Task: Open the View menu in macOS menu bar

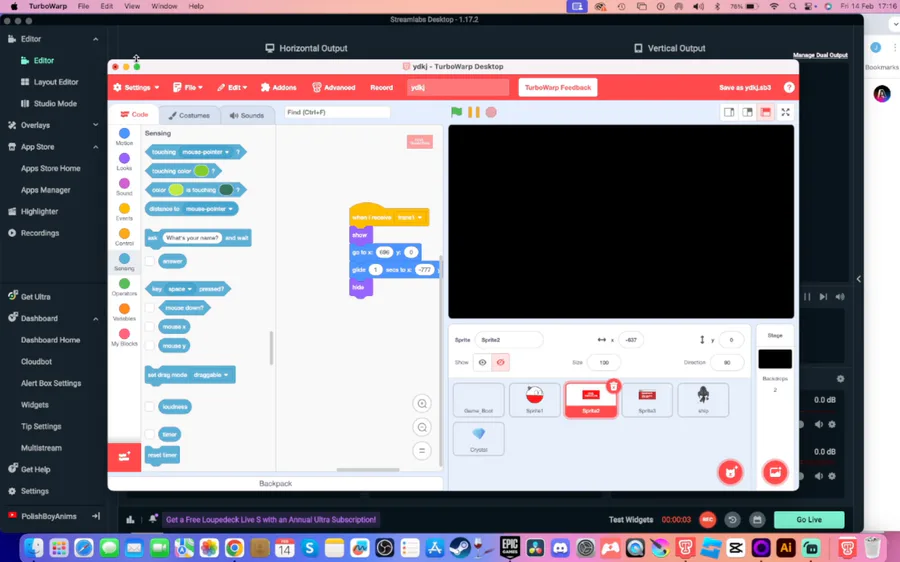Action: pos(132,6)
